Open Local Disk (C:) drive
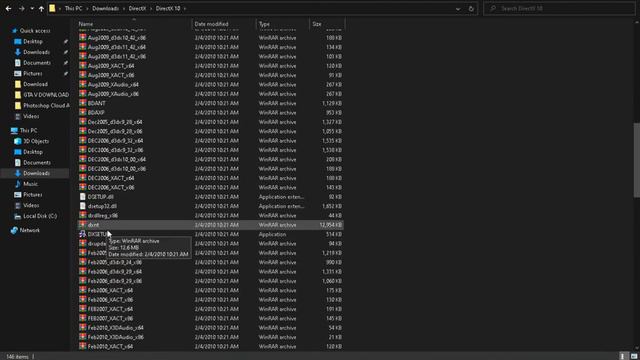640x360 pixels. click(x=40, y=216)
